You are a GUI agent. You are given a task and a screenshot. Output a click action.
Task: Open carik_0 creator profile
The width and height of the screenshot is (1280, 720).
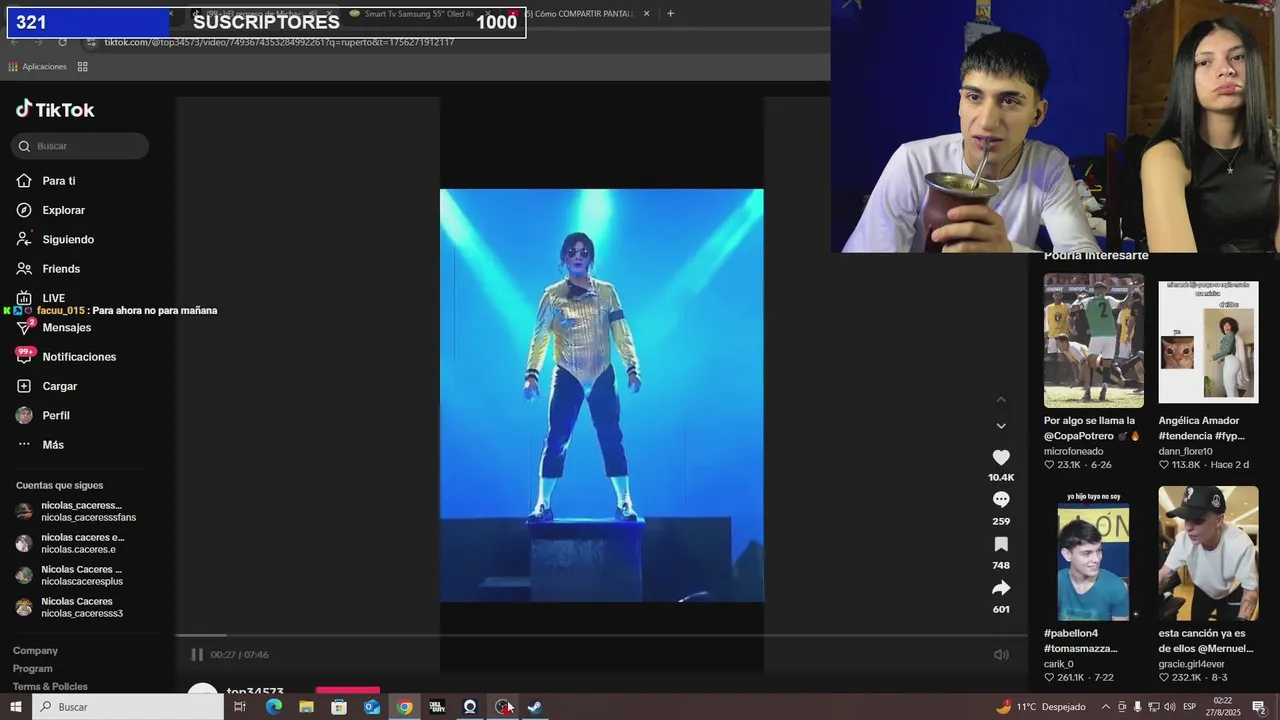[1058, 664]
